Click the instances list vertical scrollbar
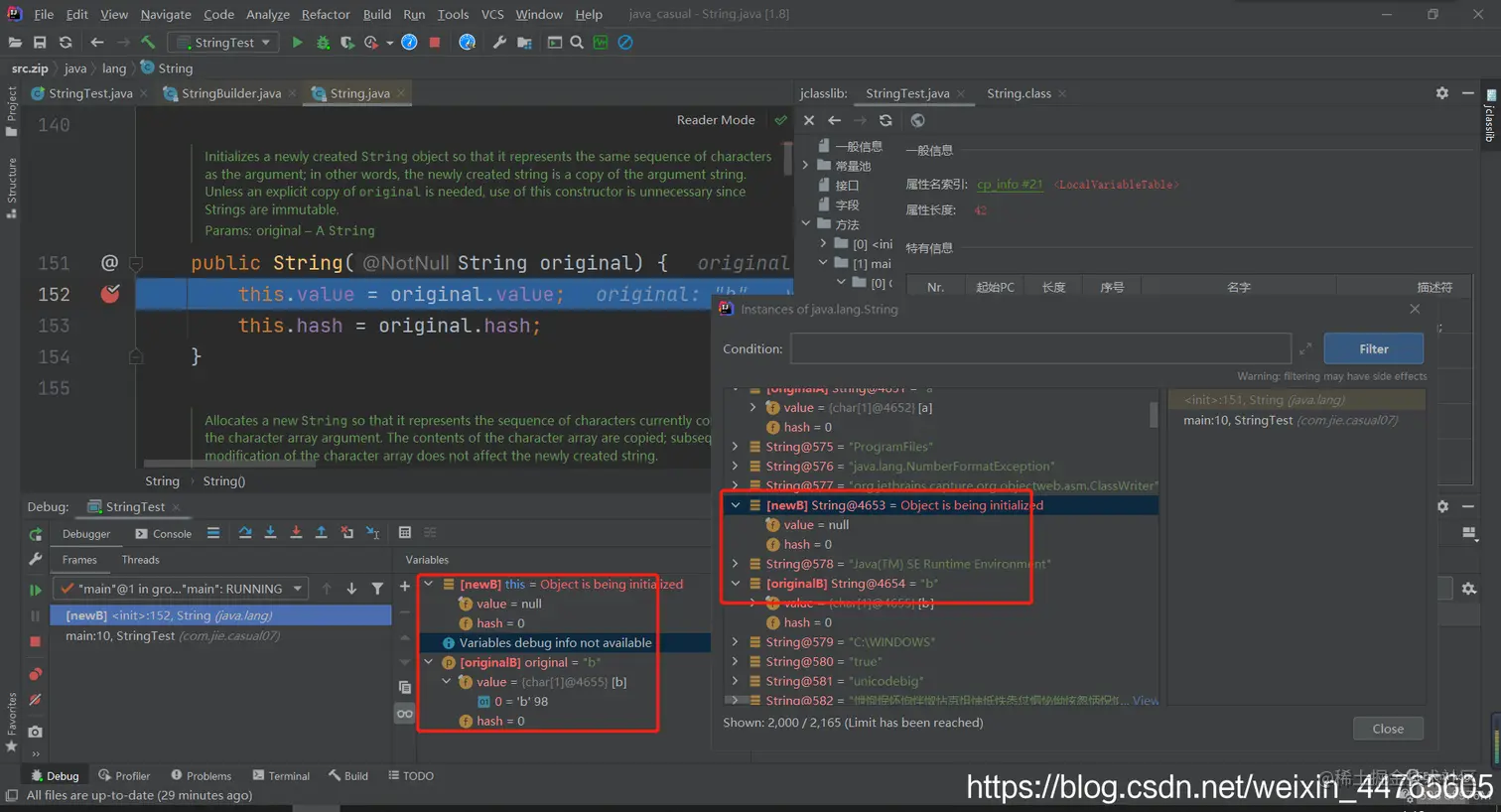This screenshot has height=812, width=1501. [x=1154, y=414]
